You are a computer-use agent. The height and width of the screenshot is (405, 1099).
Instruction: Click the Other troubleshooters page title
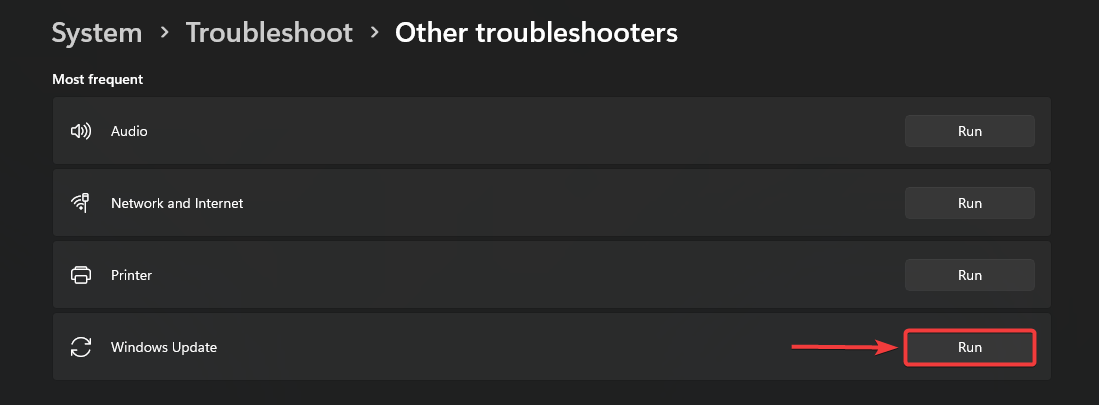click(x=536, y=33)
